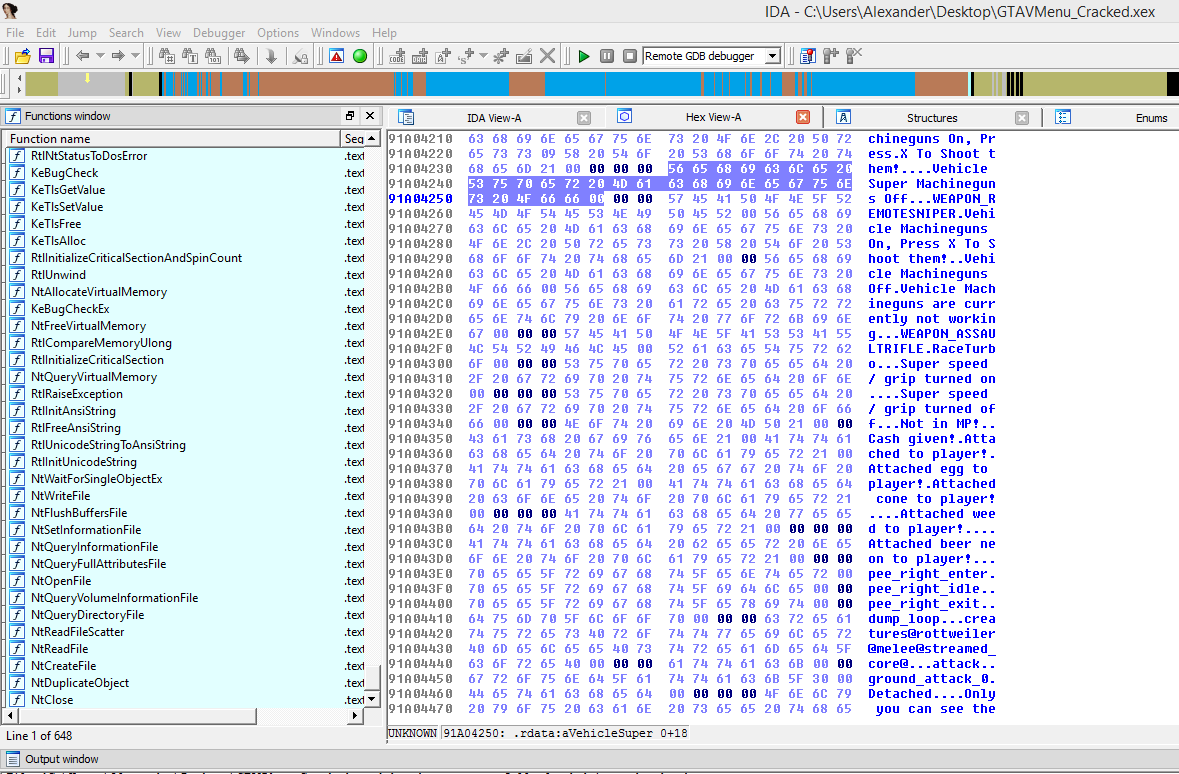Close the Structures tab
Screen dimensions: 1179x774
[x=1022, y=118]
